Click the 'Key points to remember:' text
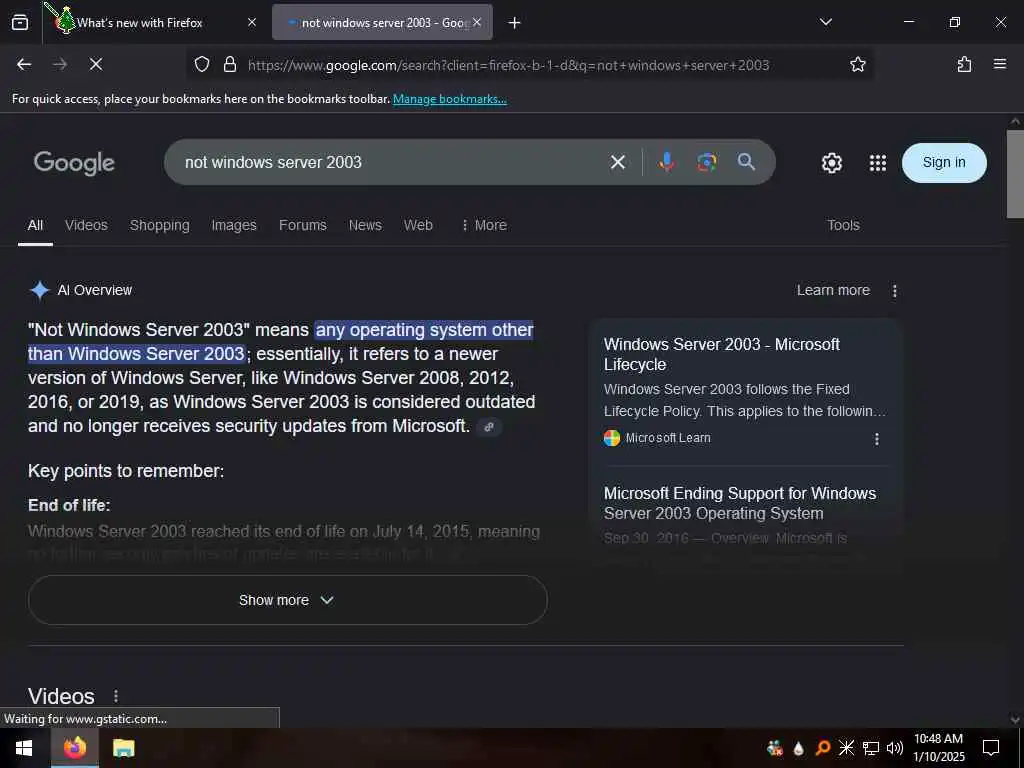This screenshot has height=768, width=1024. pyautogui.click(x=126, y=471)
